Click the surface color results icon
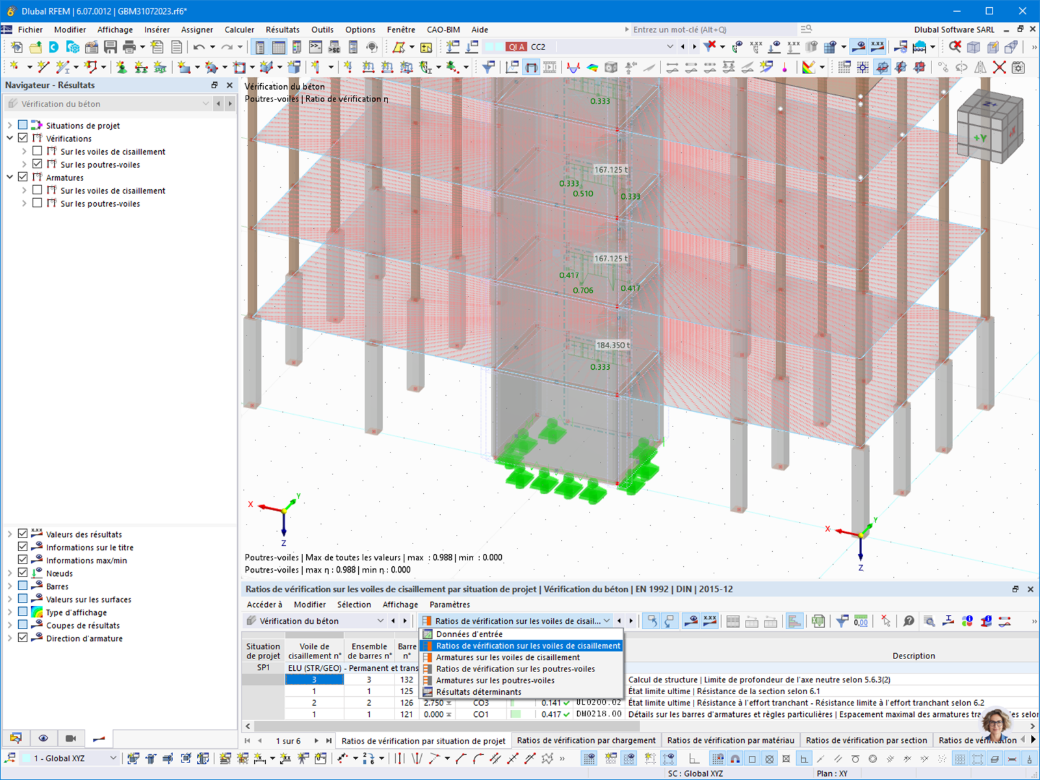The width and height of the screenshot is (1040, 780). 592,67
